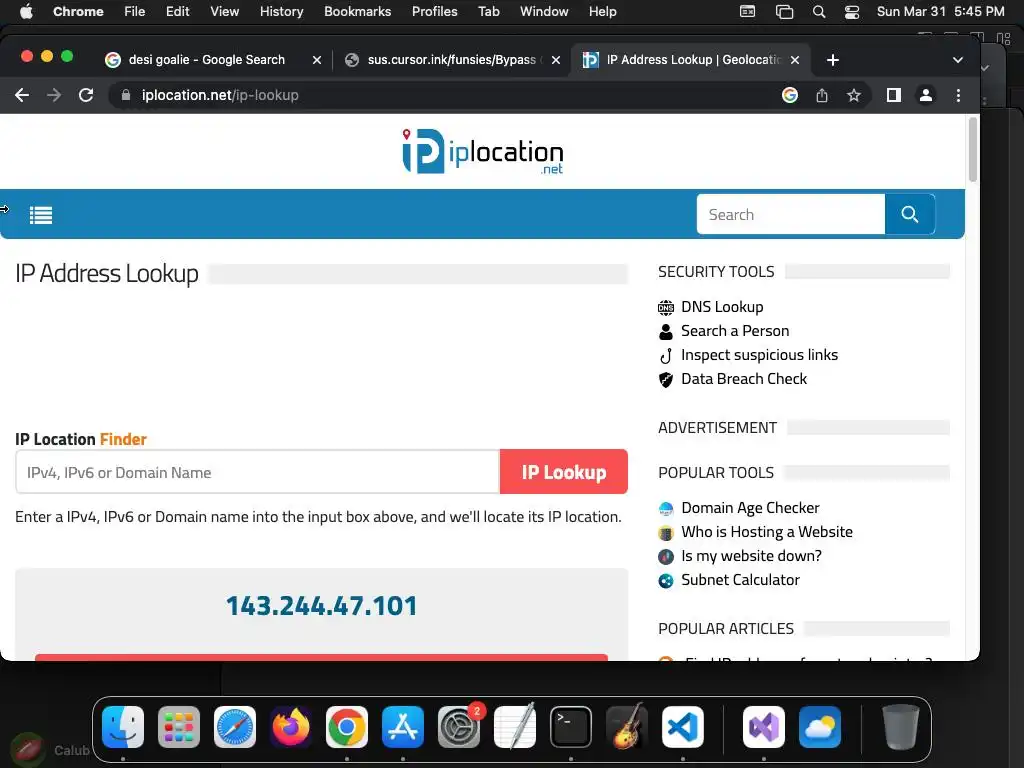The height and width of the screenshot is (768, 1024).
Task: Open the Search a Person link
Action: (x=735, y=331)
